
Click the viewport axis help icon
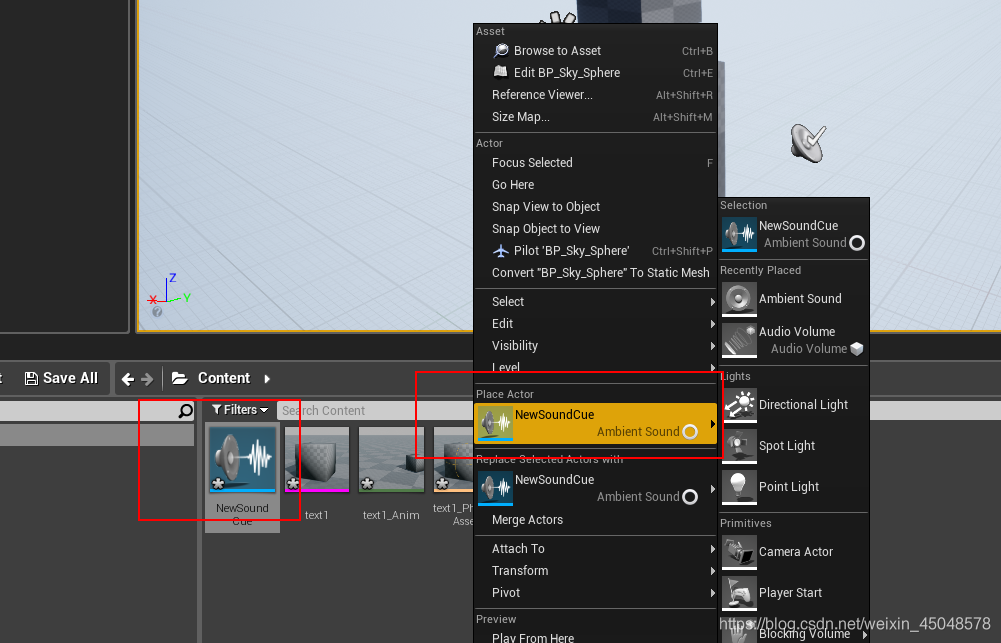[157, 312]
